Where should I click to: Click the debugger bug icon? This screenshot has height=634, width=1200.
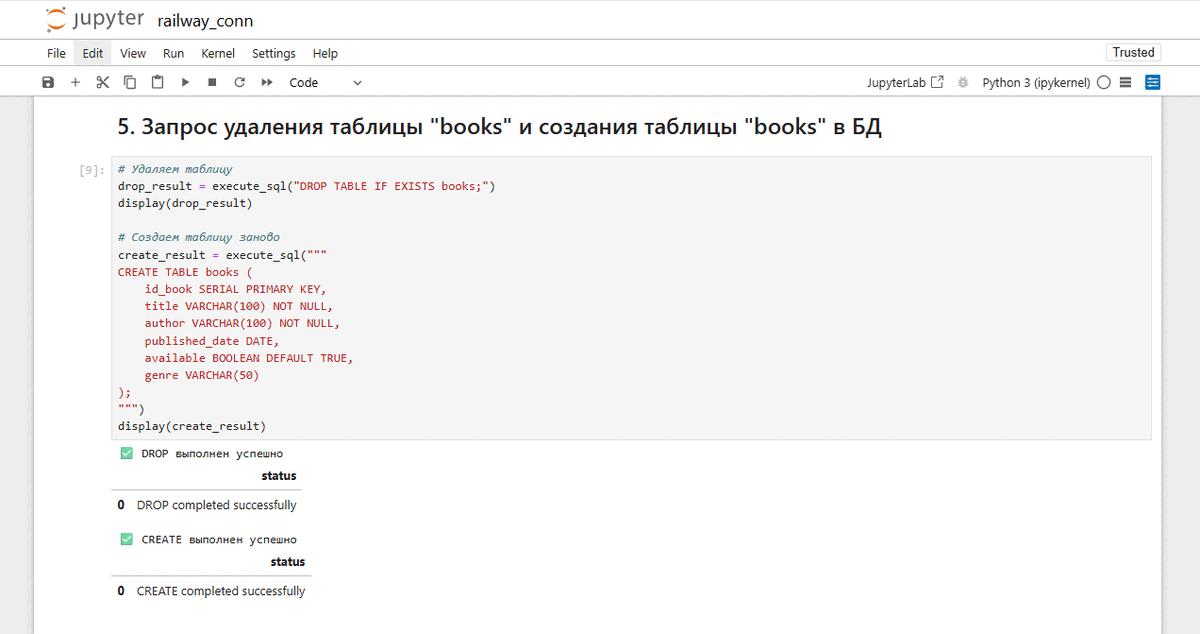(963, 82)
